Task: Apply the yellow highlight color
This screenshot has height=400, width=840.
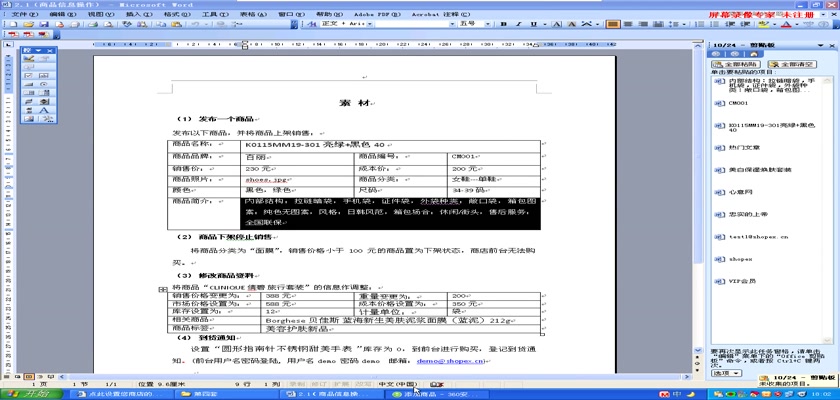Action: pos(763,24)
